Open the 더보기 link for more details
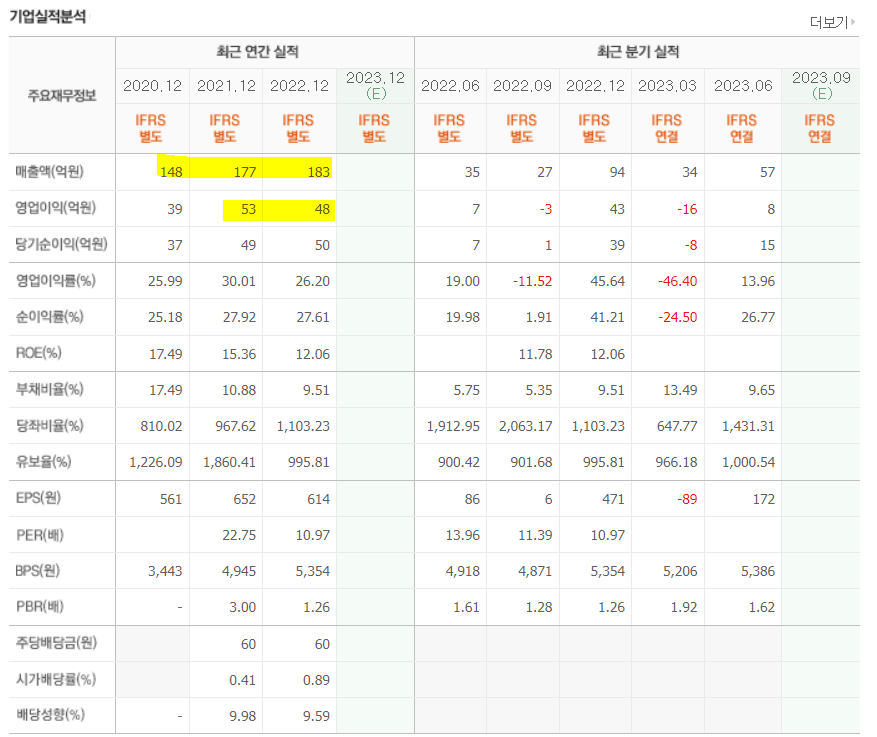 [x=832, y=22]
